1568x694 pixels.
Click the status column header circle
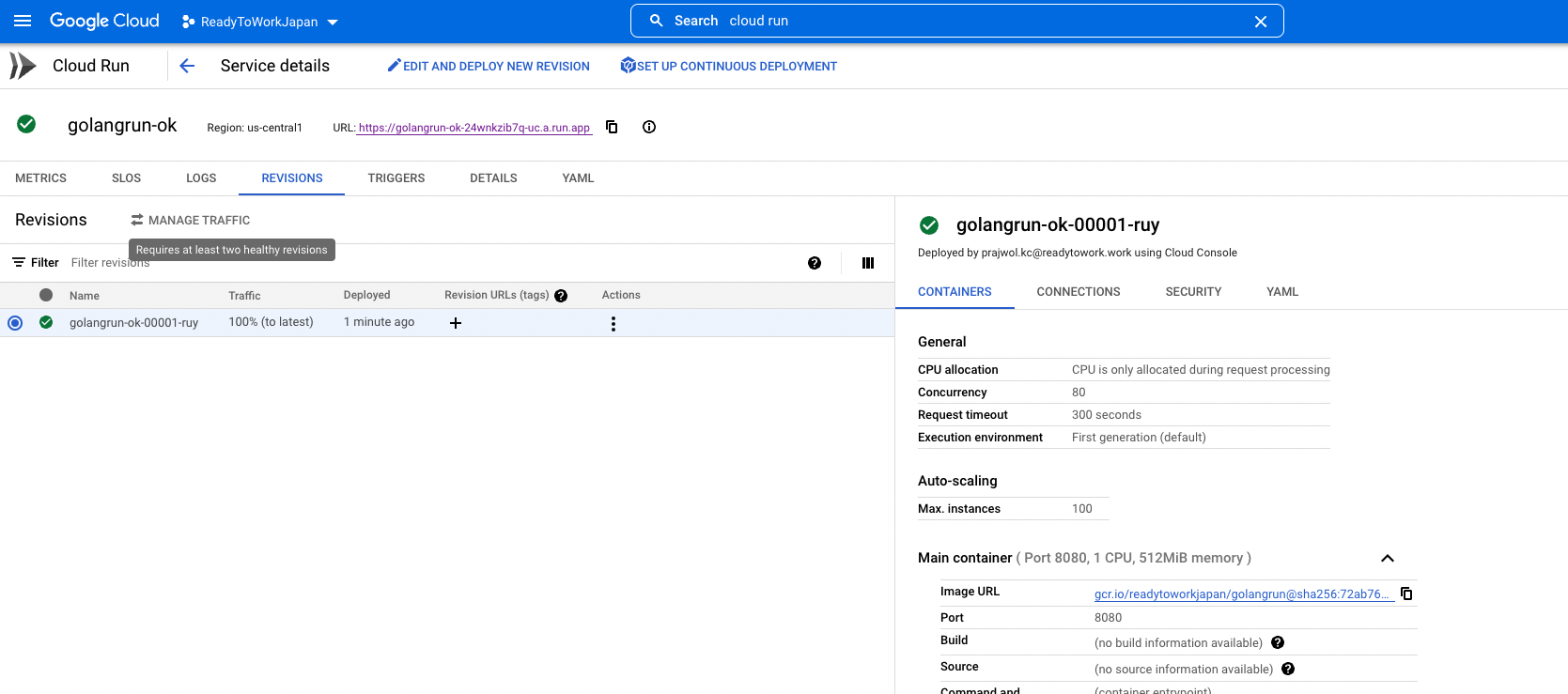click(46, 295)
